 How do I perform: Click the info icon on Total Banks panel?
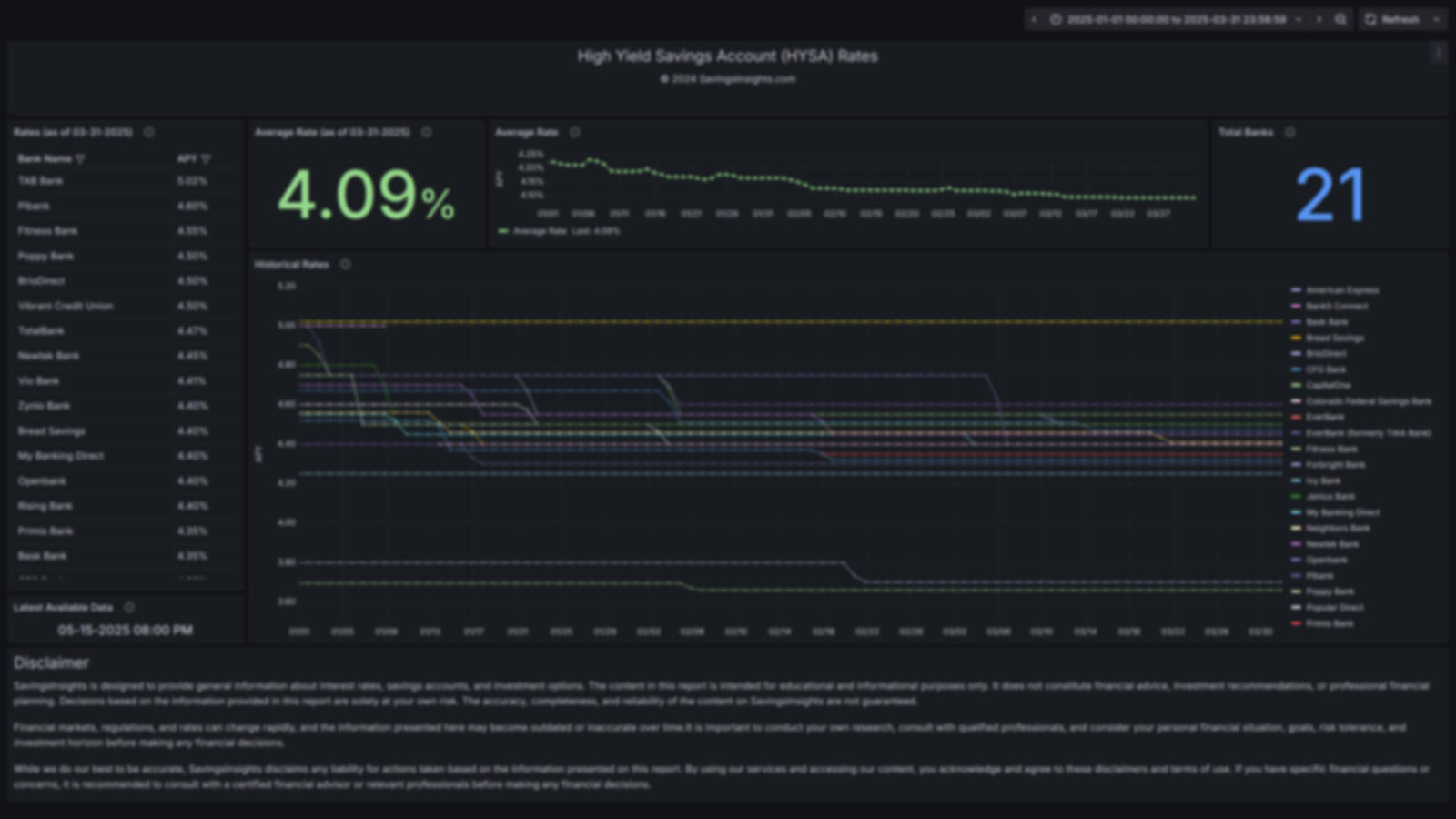(x=1289, y=132)
